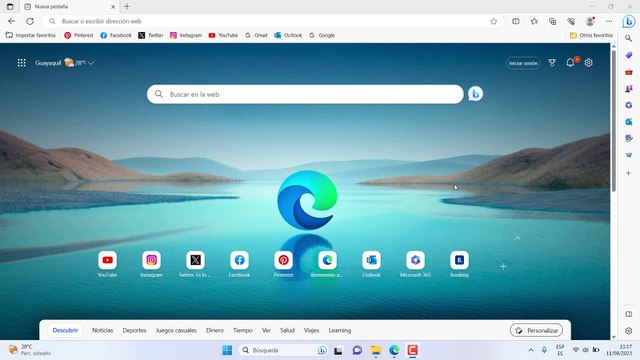Image resolution: width=640 pixels, height=360 pixels.
Task: Collapse quick links with chevron
Action: coord(517,238)
